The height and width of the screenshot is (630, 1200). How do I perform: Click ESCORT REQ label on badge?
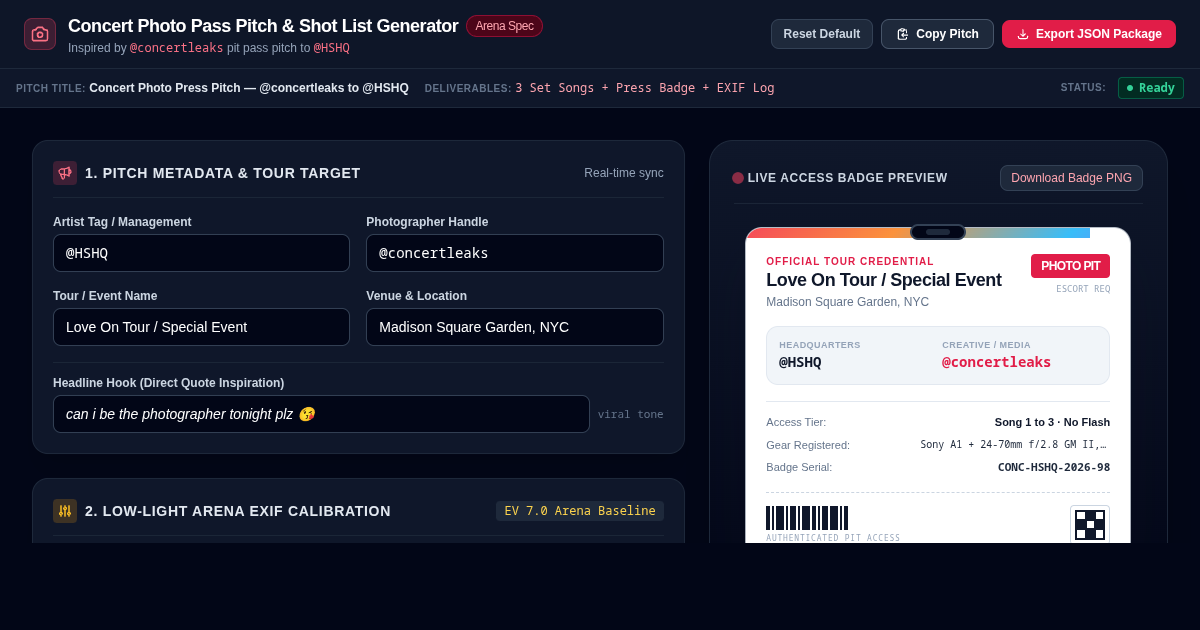(x=1083, y=289)
